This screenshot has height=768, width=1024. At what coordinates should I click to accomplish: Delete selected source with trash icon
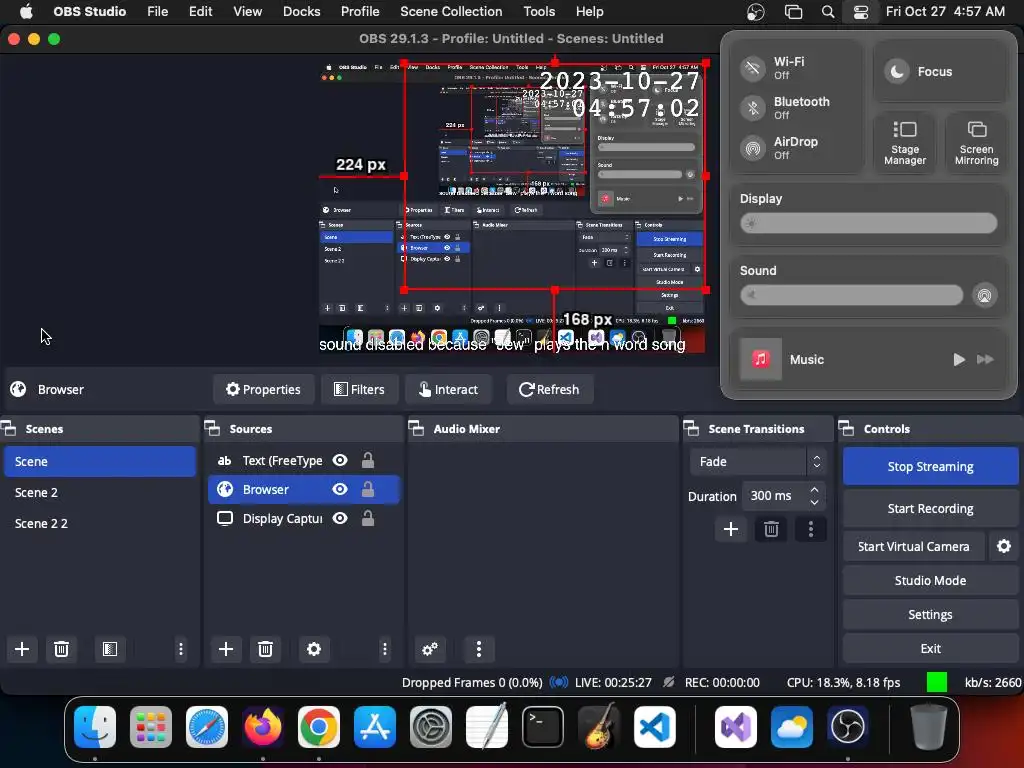(265, 649)
